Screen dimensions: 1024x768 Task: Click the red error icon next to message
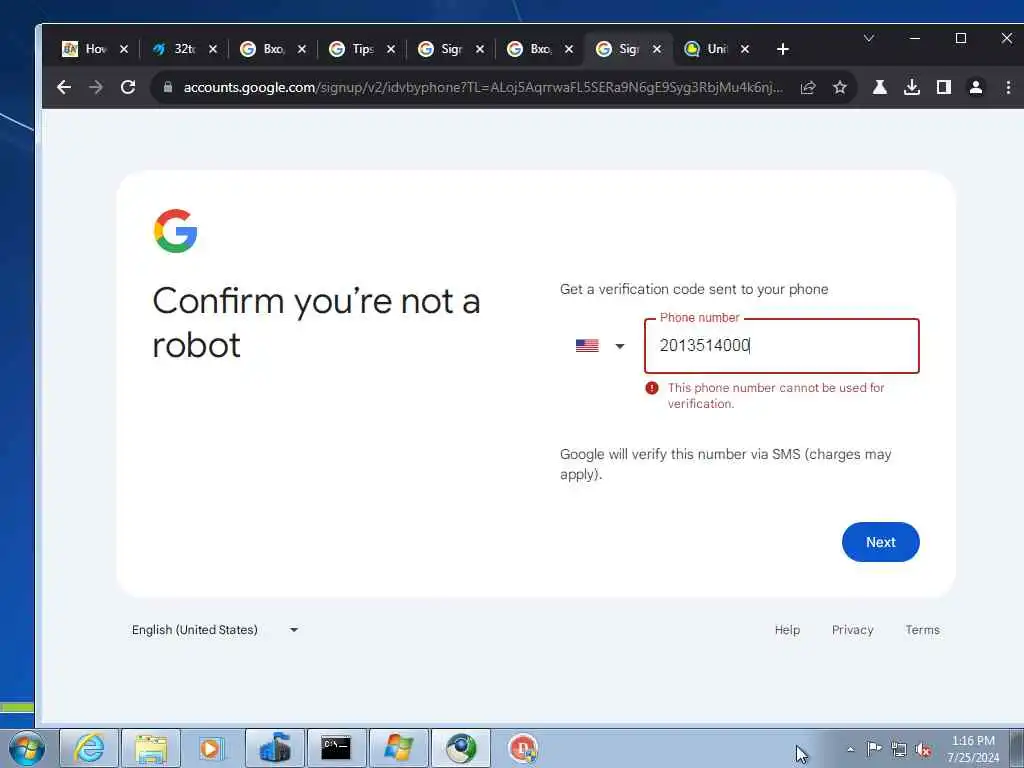652,388
